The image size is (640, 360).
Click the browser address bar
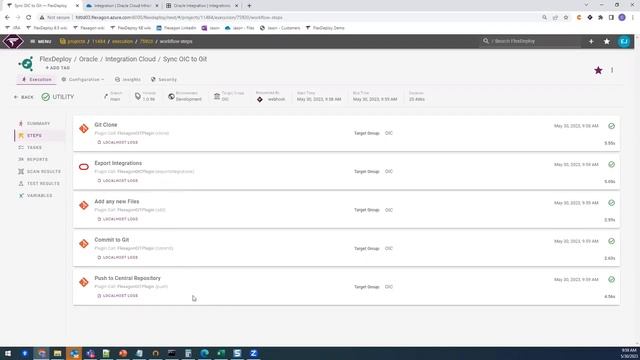pyautogui.click(x=286, y=18)
